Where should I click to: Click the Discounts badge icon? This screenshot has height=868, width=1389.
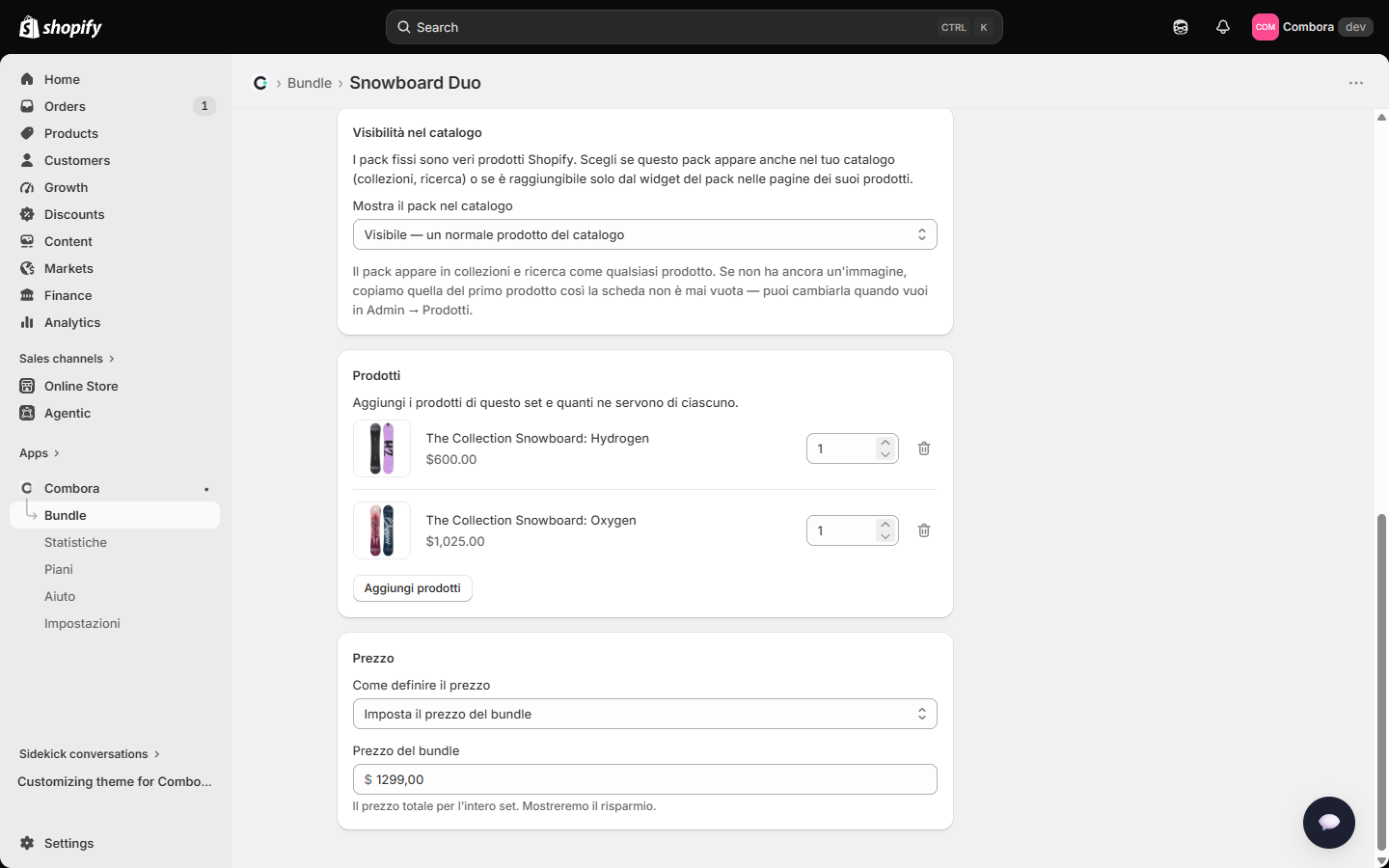pos(27,214)
